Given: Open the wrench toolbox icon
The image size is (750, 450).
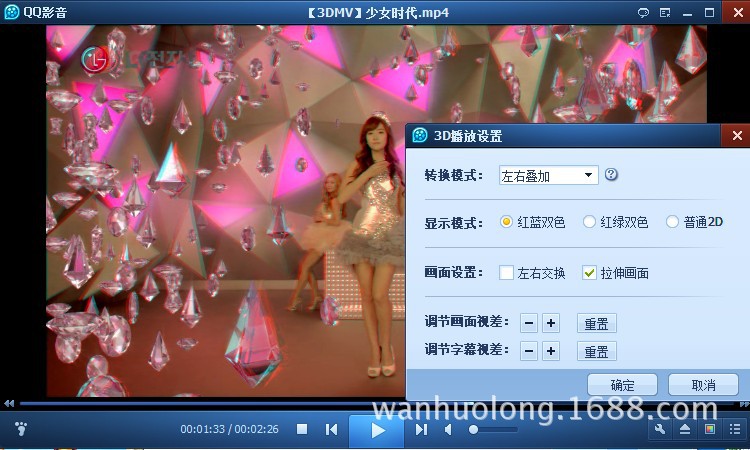Looking at the screenshot, I should point(660,429).
